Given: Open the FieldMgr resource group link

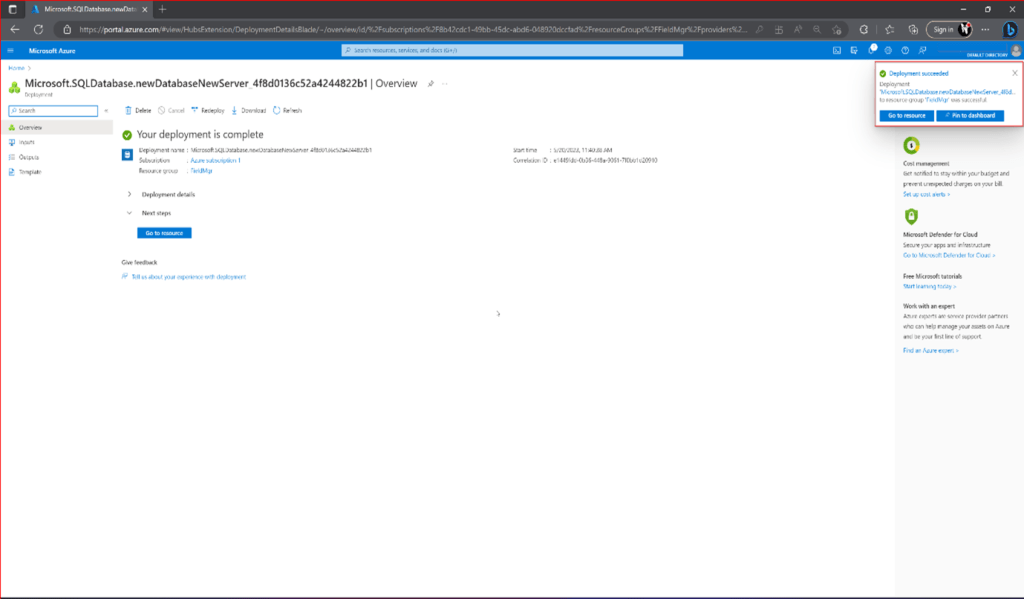Looking at the screenshot, I should pos(201,170).
